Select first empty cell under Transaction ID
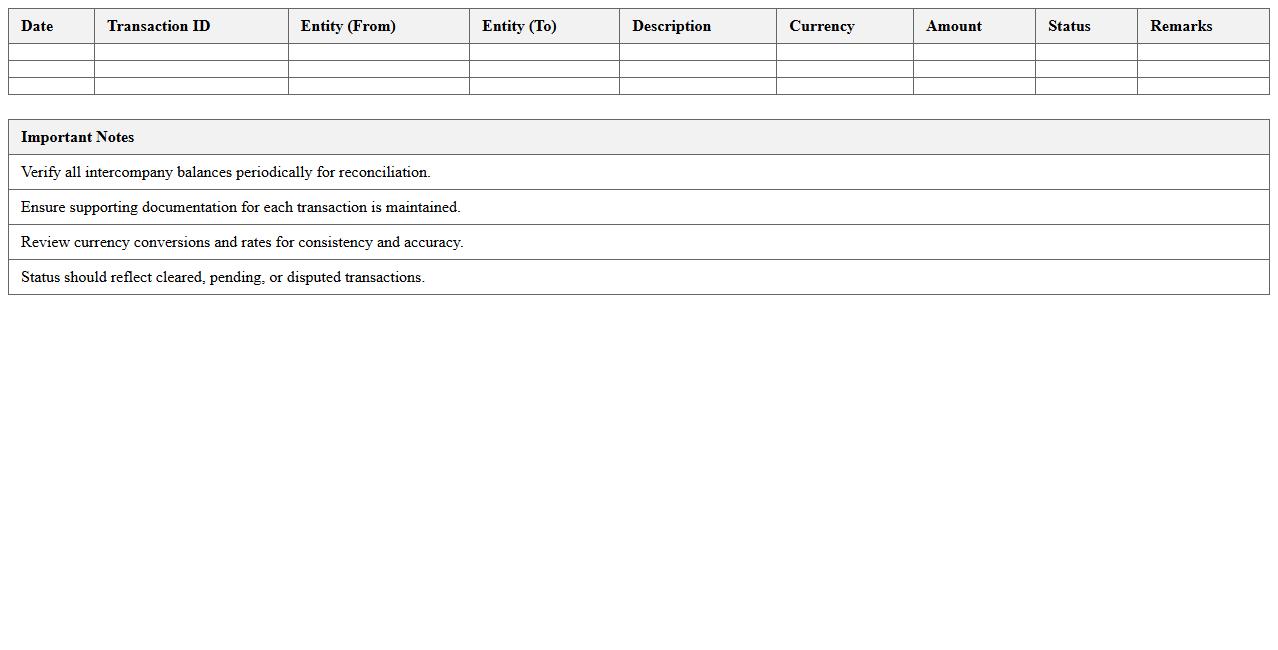 click(191, 52)
